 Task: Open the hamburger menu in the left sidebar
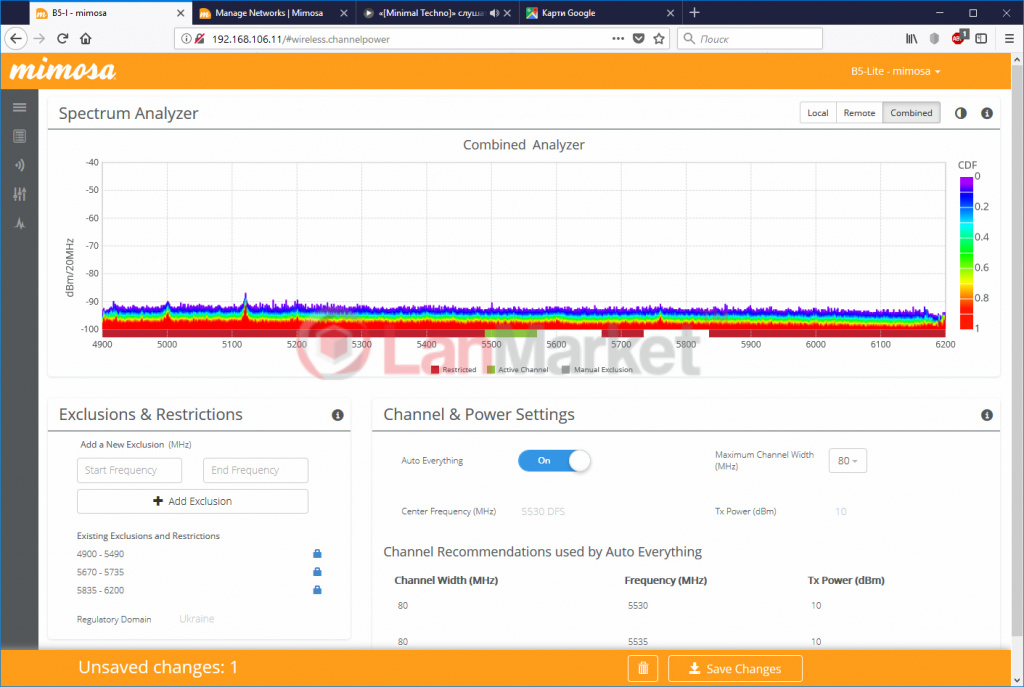pyautogui.click(x=19, y=107)
